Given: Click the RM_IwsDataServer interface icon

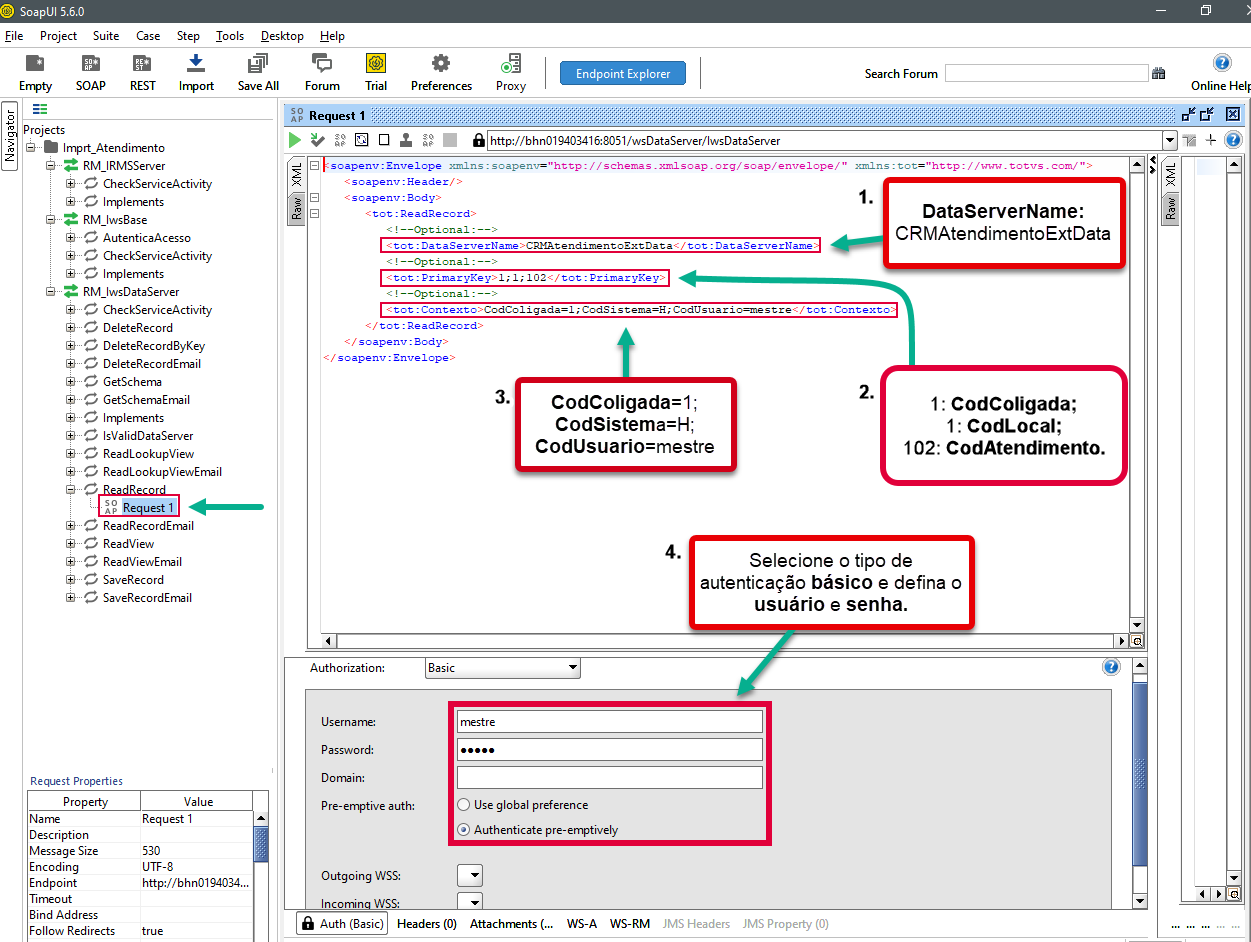Looking at the screenshot, I should pyautogui.click(x=71, y=291).
